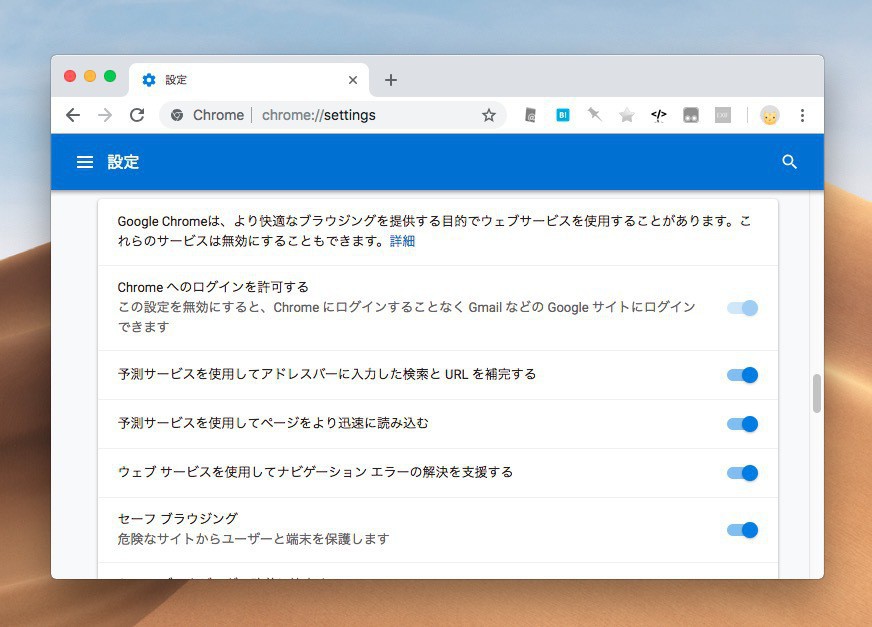Click the 設定 heading in the blue bar
This screenshot has height=627, width=872.
[x=123, y=162]
